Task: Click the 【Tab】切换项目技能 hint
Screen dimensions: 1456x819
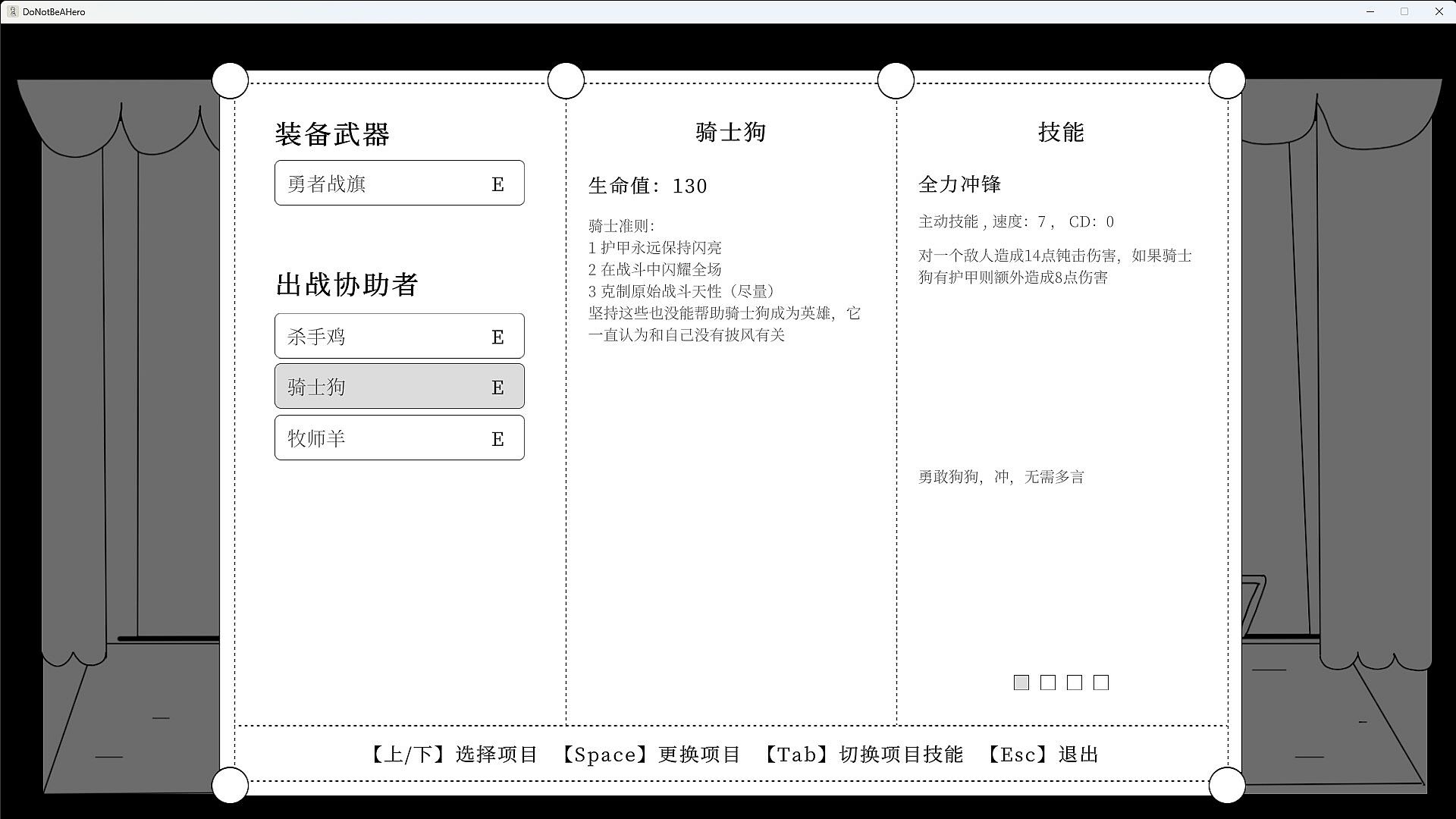Action: tap(861, 755)
